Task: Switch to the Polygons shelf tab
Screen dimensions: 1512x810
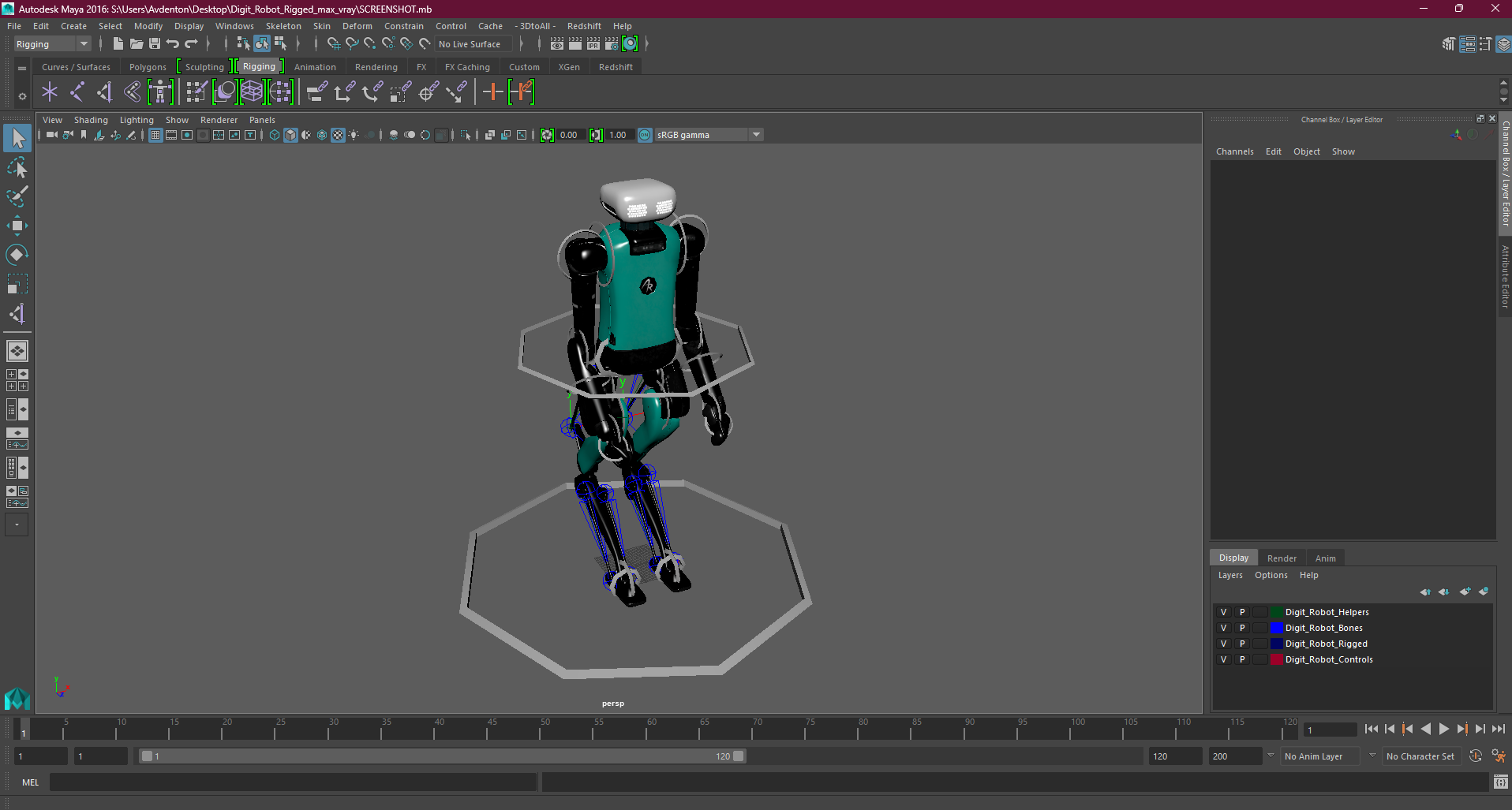Action: [x=148, y=67]
